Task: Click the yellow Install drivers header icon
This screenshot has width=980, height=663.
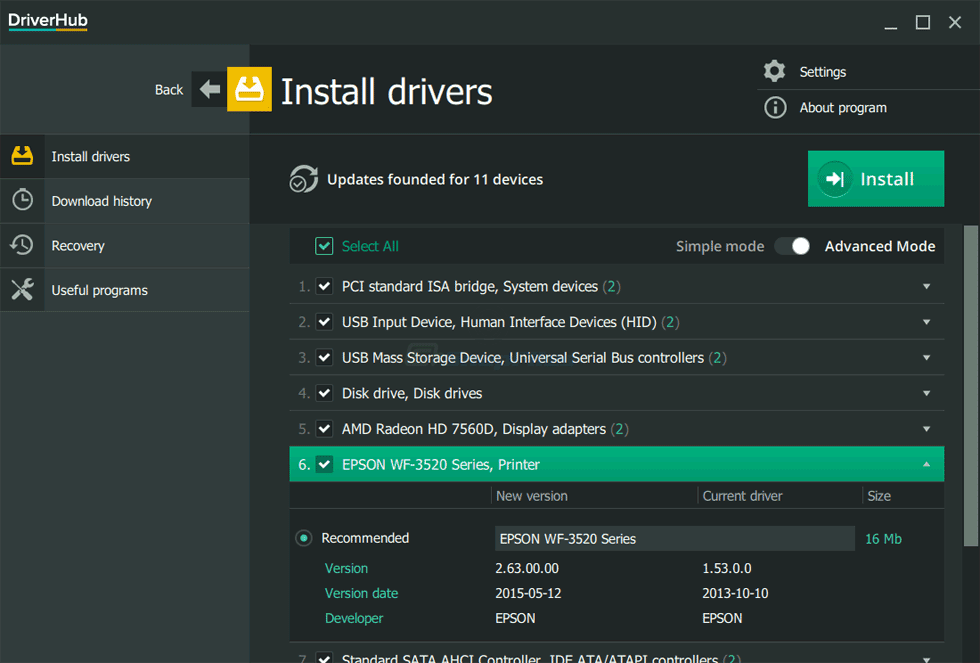Action: point(249,90)
